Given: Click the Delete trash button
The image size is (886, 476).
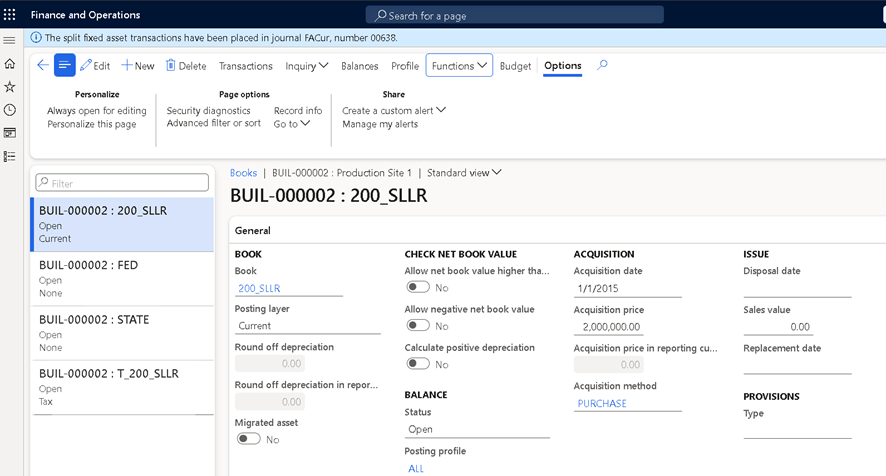Looking at the screenshot, I should click(x=186, y=66).
